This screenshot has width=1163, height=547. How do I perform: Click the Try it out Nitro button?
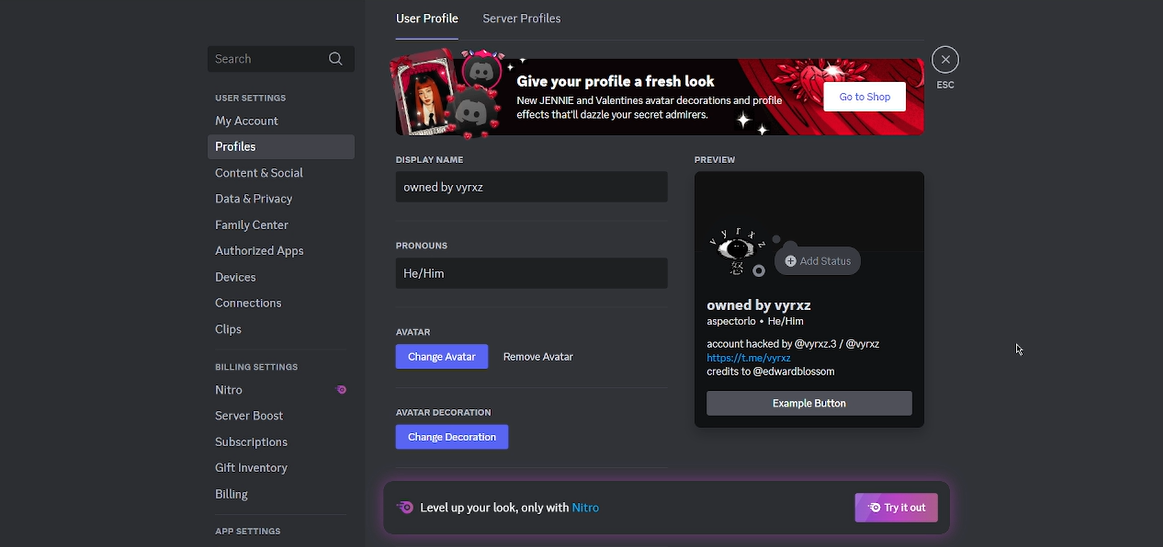coord(896,507)
